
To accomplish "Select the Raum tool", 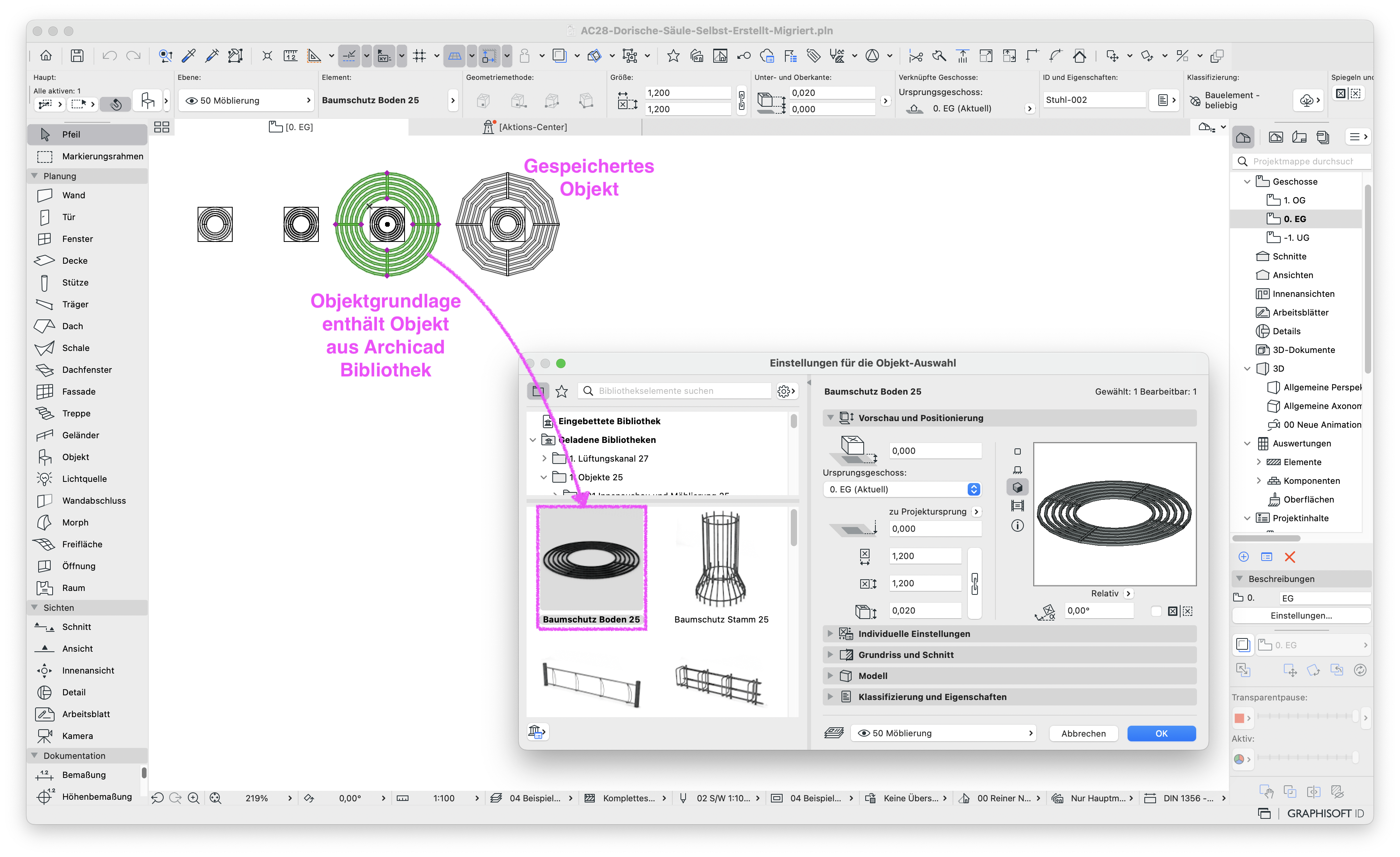I will pos(87,588).
